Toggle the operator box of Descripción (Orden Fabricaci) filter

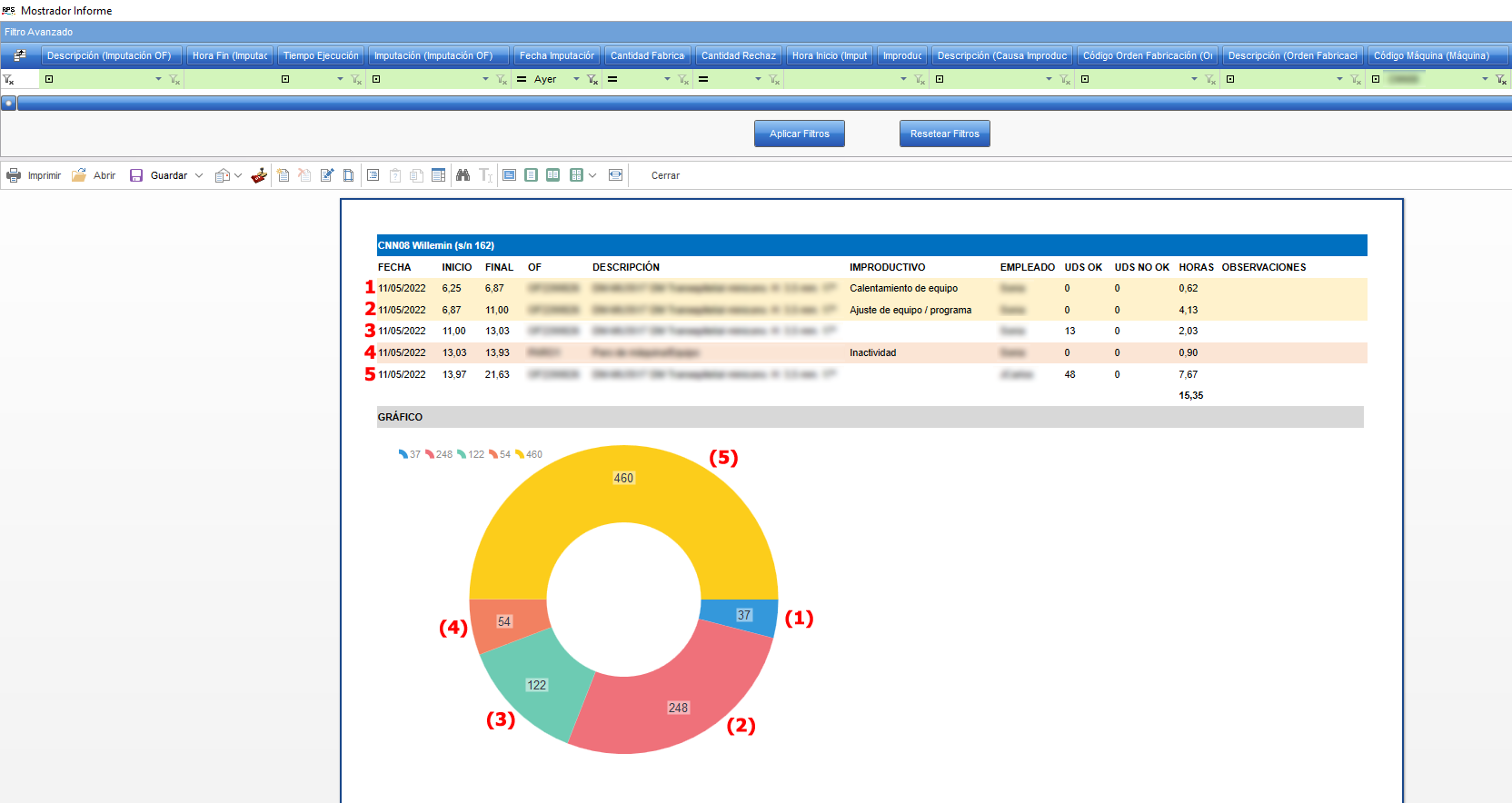pos(1230,79)
